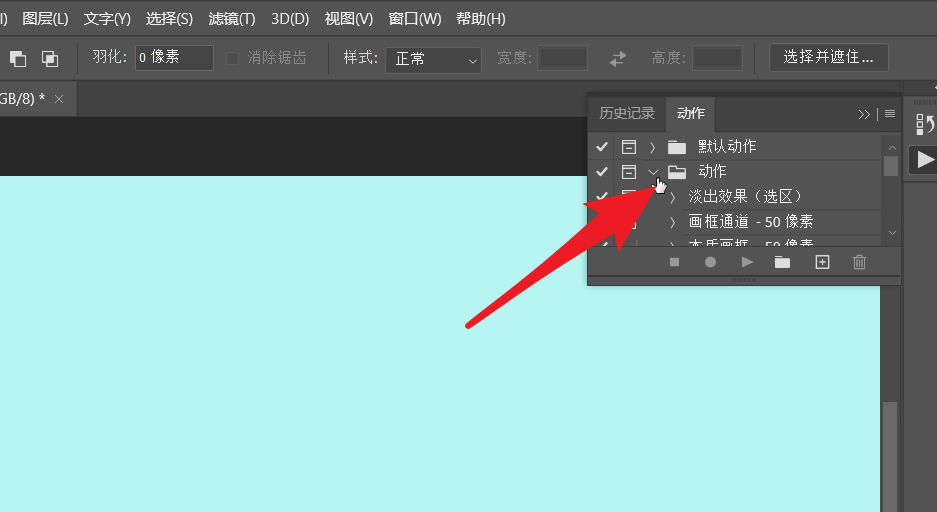Expand the 默认动作 action set
The width and height of the screenshot is (937, 512).
point(653,147)
